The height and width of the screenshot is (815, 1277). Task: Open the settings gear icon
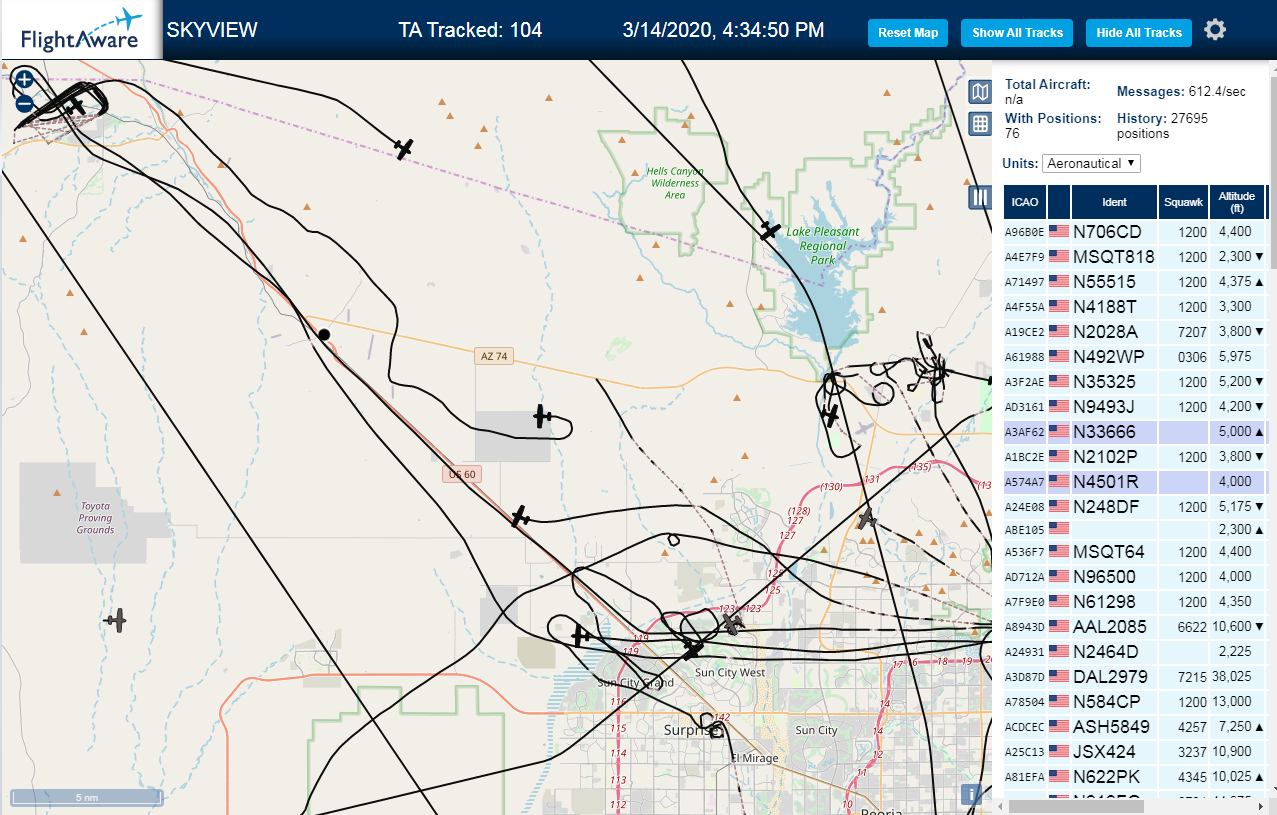click(x=1215, y=30)
